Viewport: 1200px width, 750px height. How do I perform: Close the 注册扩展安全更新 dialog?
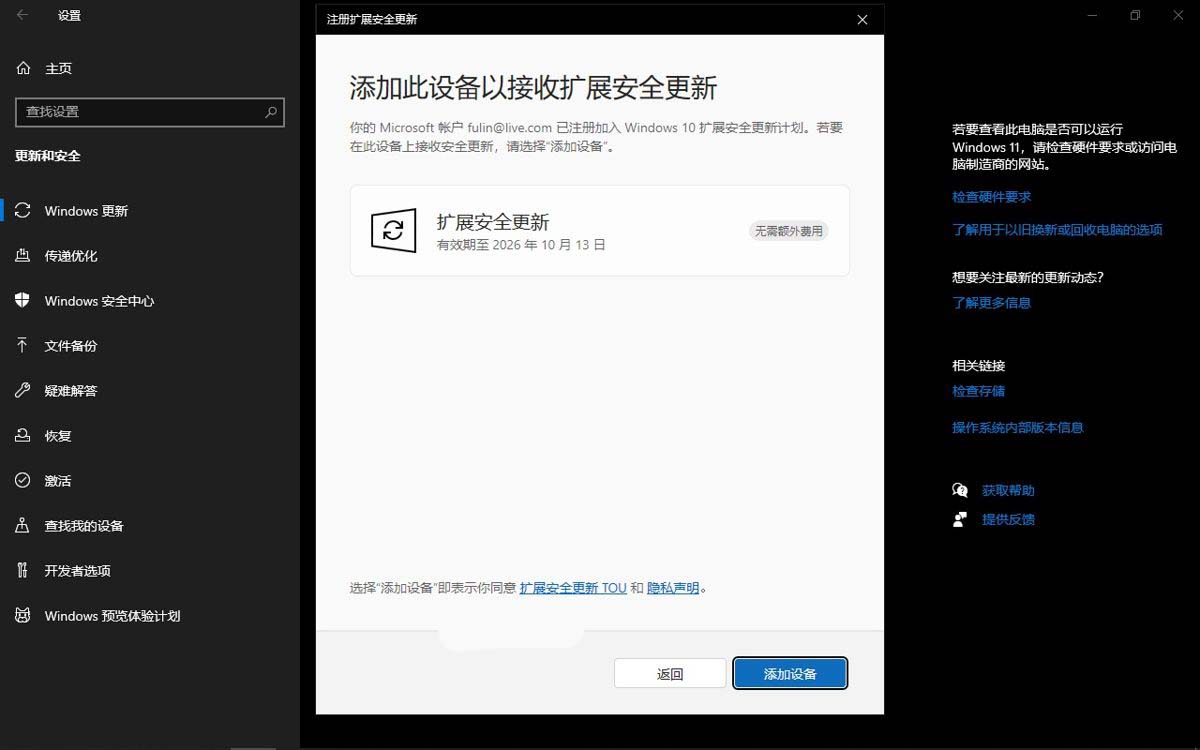coord(863,19)
